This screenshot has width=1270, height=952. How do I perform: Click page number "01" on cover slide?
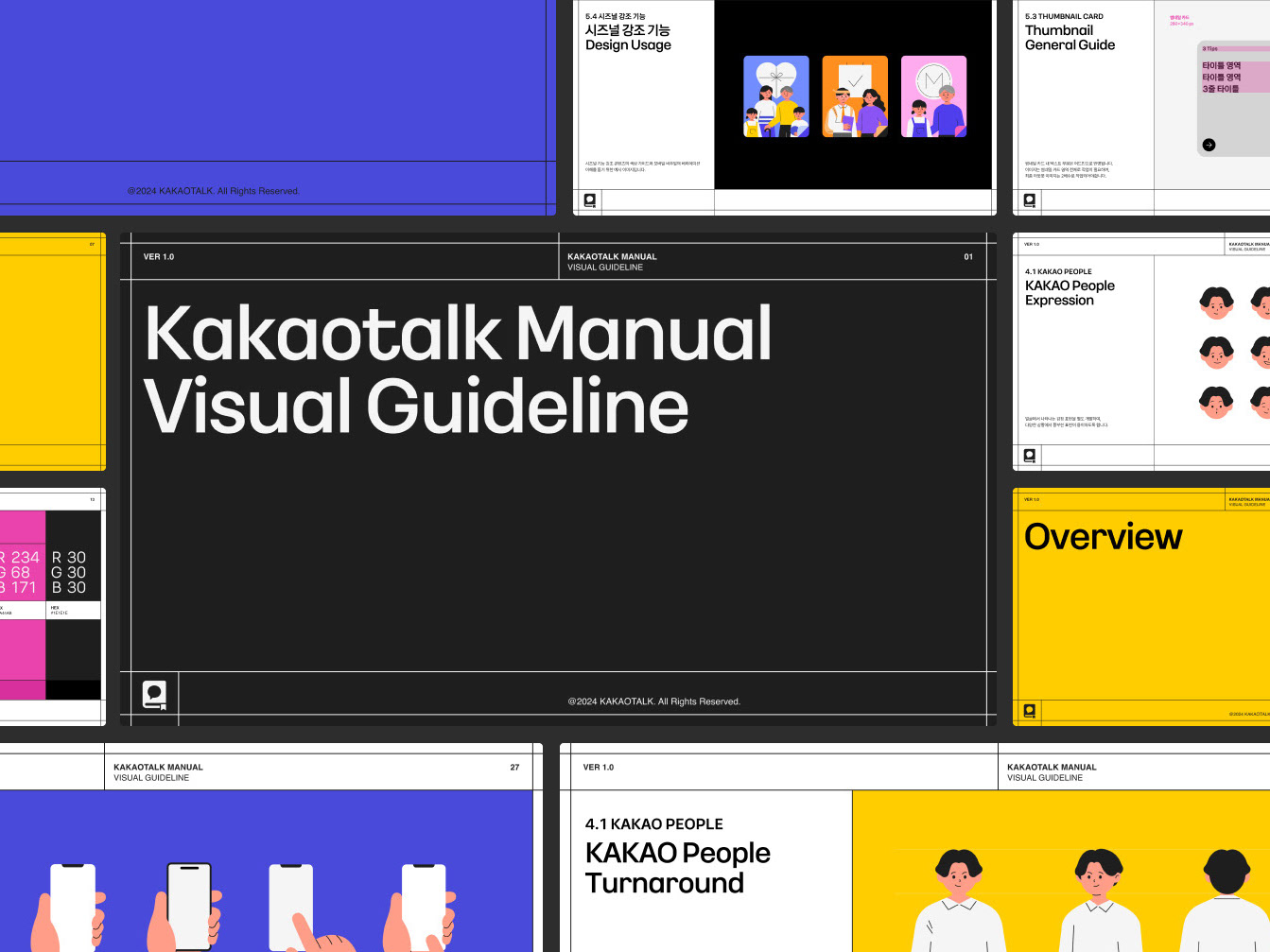coord(968,257)
